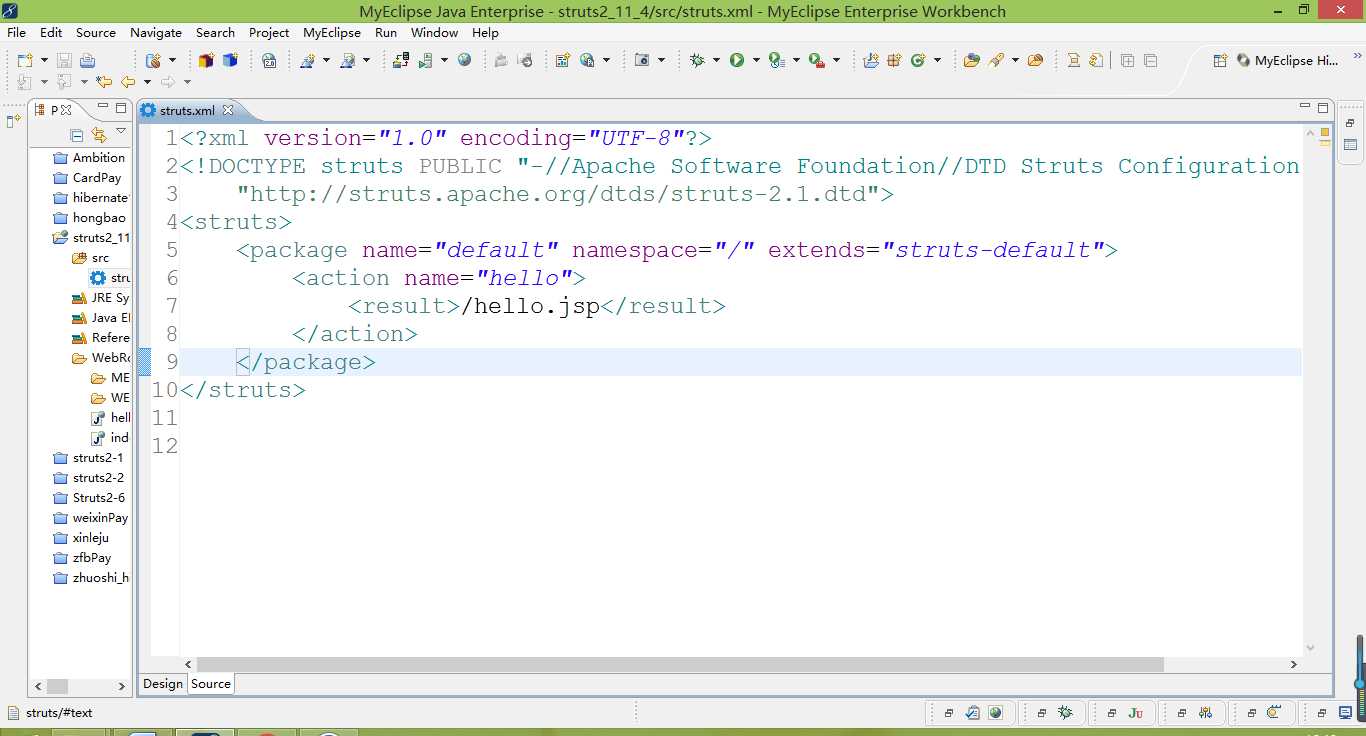Select the weixinPay project
The image size is (1366, 736).
pyautogui.click(x=91, y=518)
